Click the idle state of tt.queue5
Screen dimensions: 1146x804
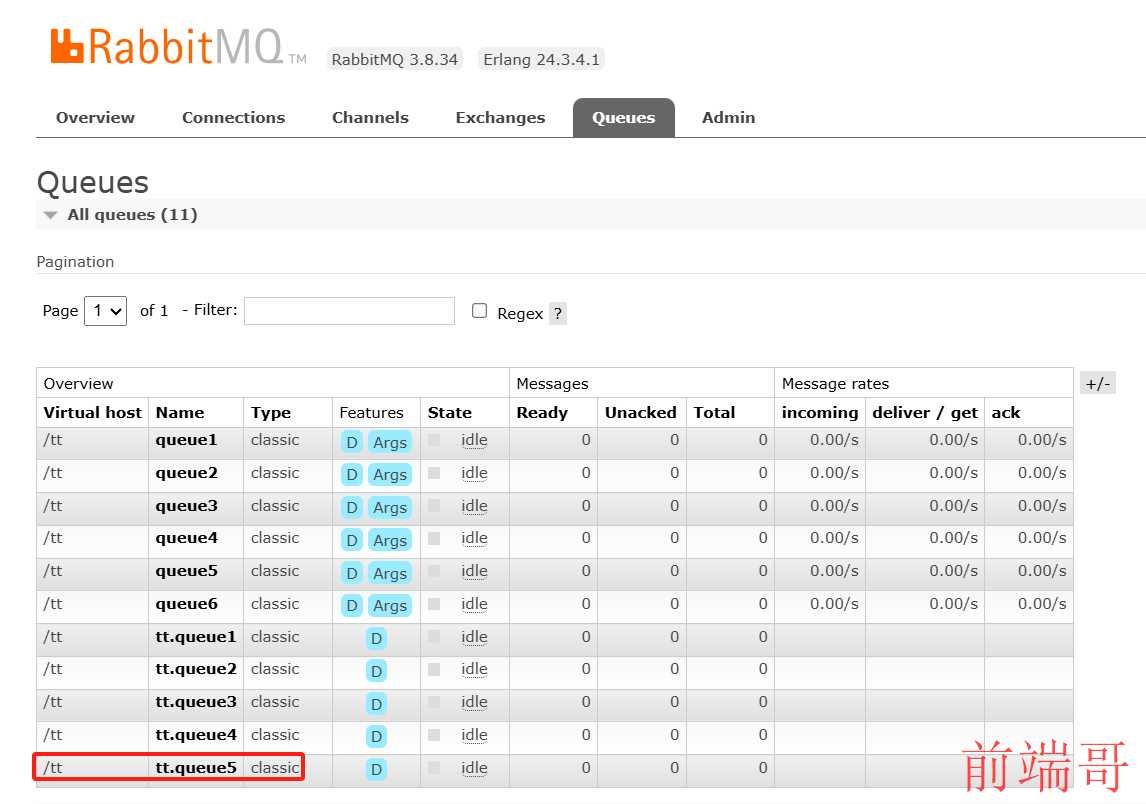(474, 767)
